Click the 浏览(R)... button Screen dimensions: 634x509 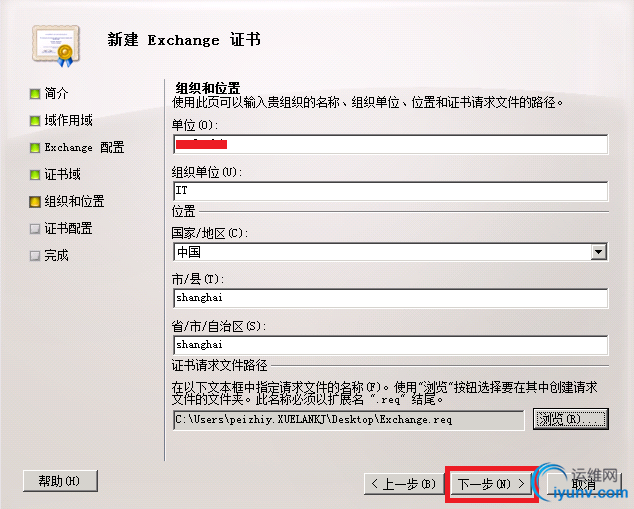coord(571,419)
